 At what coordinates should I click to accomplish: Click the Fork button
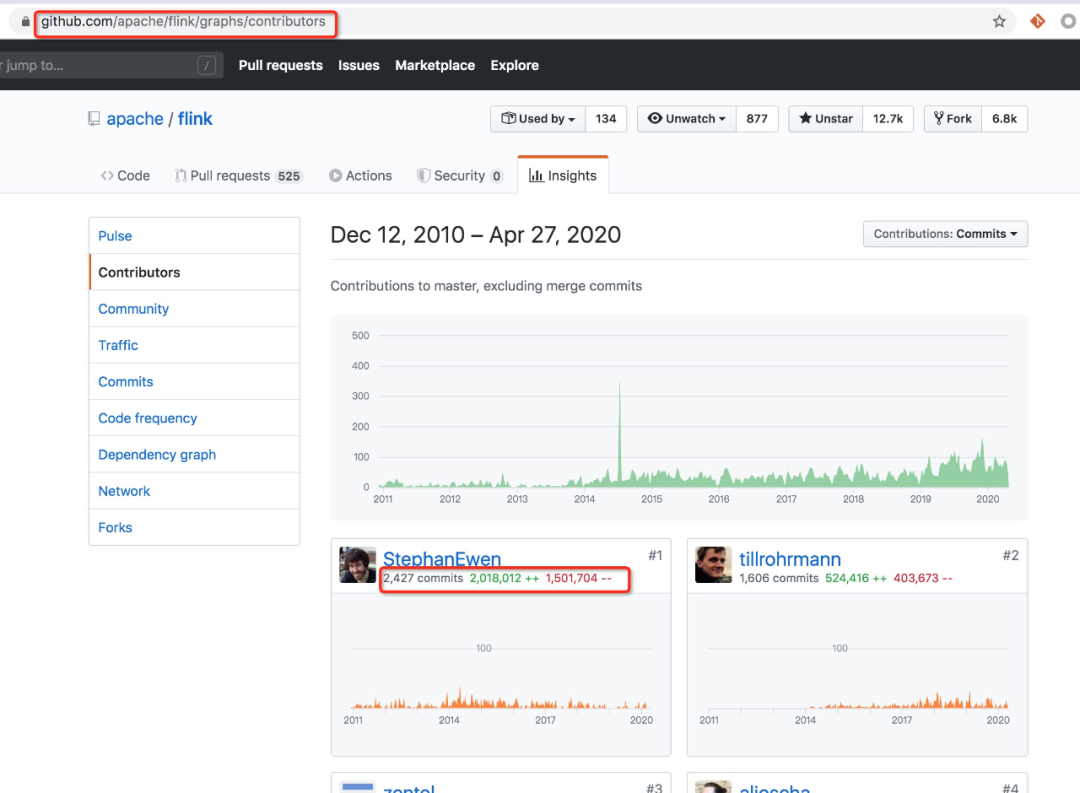[953, 119]
